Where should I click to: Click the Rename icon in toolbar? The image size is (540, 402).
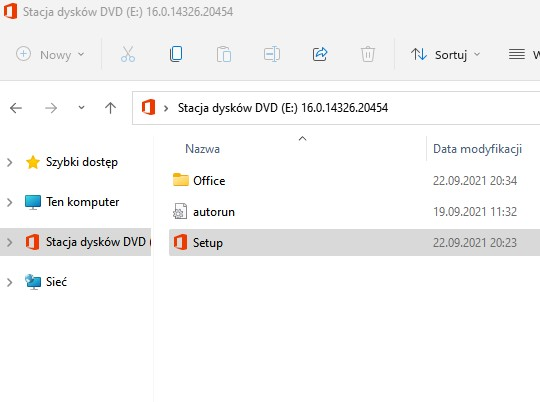click(x=272, y=54)
